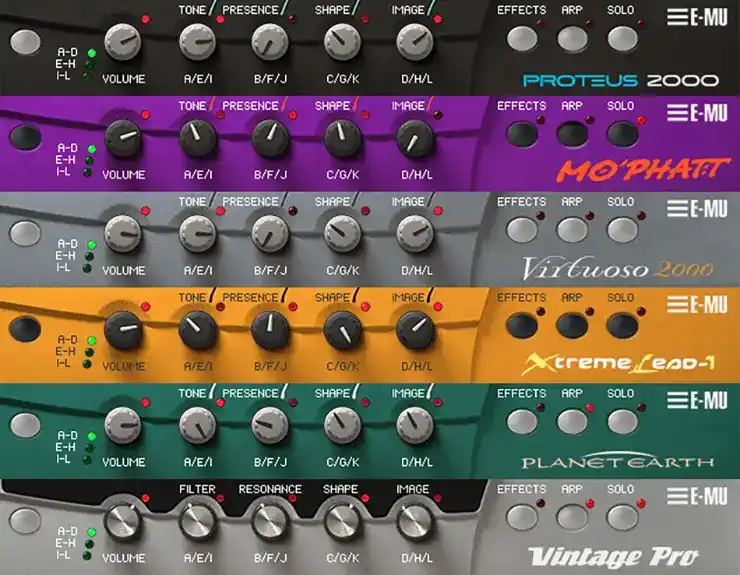Toggle the Proteus 2000 EFFECTS button
The width and height of the screenshot is (740, 575).
(x=522, y=39)
